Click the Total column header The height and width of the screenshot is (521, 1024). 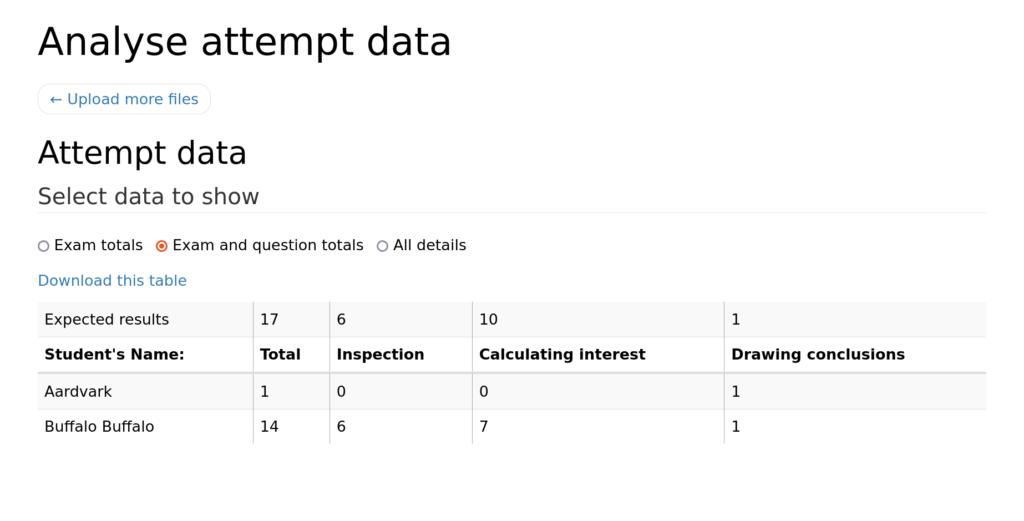(x=280, y=355)
